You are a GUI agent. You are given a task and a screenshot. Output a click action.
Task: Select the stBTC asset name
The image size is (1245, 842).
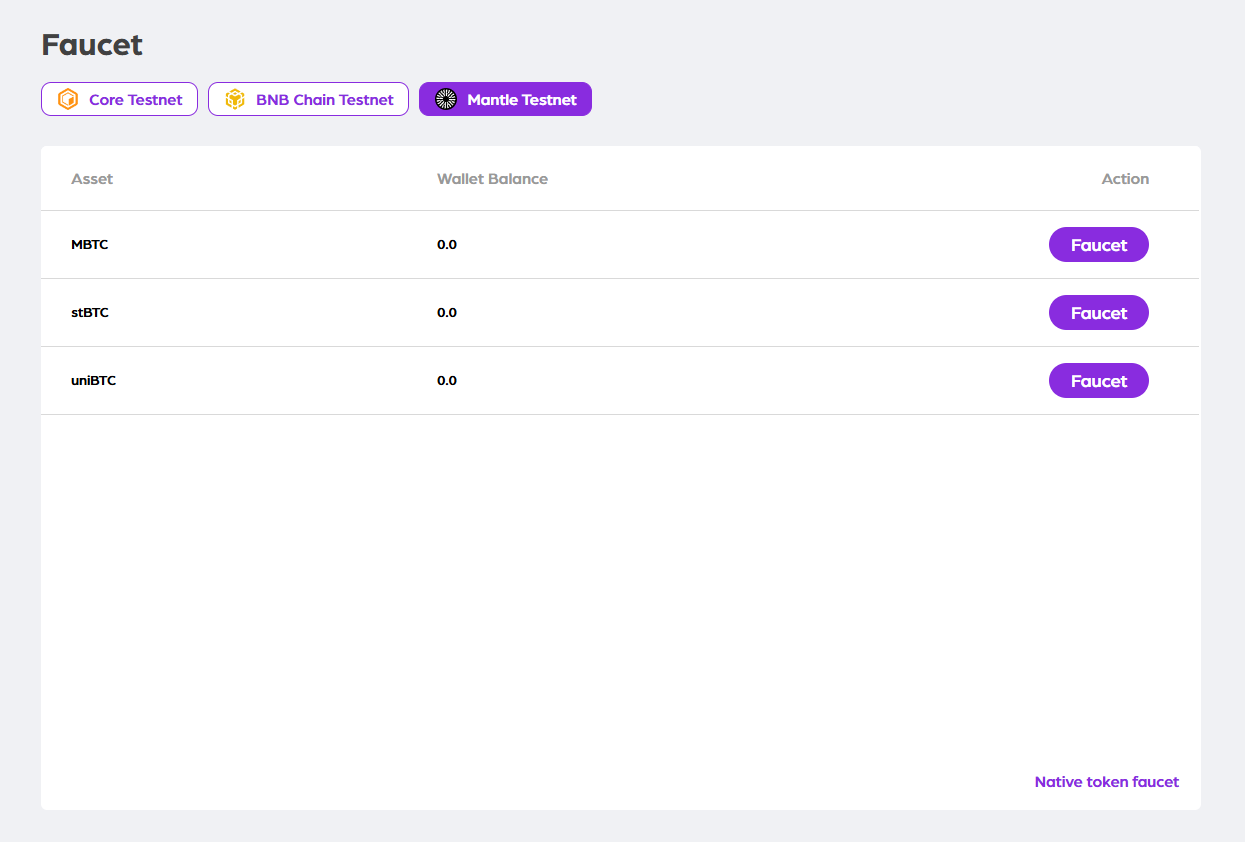click(90, 313)
